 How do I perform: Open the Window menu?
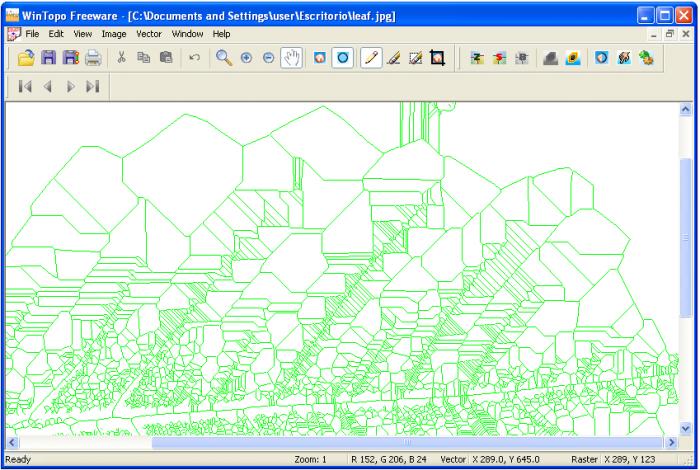point(188,34)
